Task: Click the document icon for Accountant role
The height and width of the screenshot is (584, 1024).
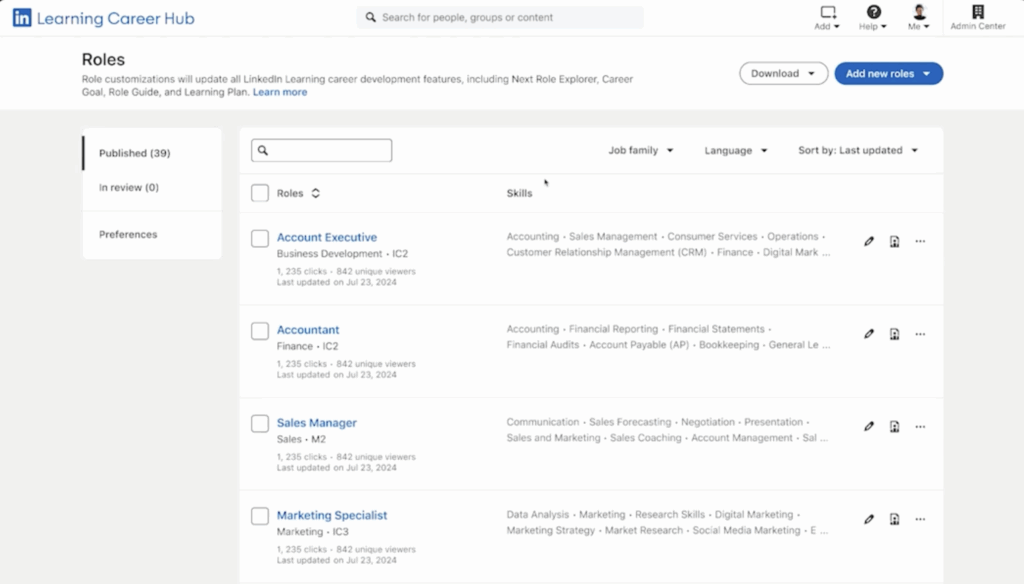Action: click(894, 334)
